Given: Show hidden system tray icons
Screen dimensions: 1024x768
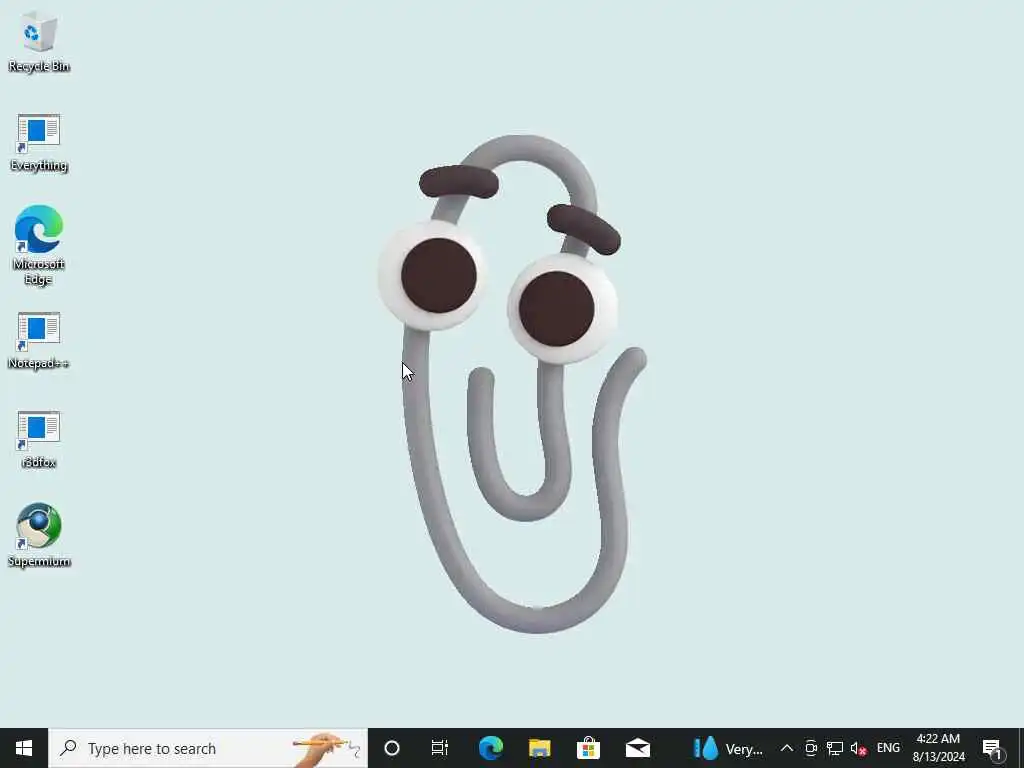Looking at the screenshot, I should [787, 748].
